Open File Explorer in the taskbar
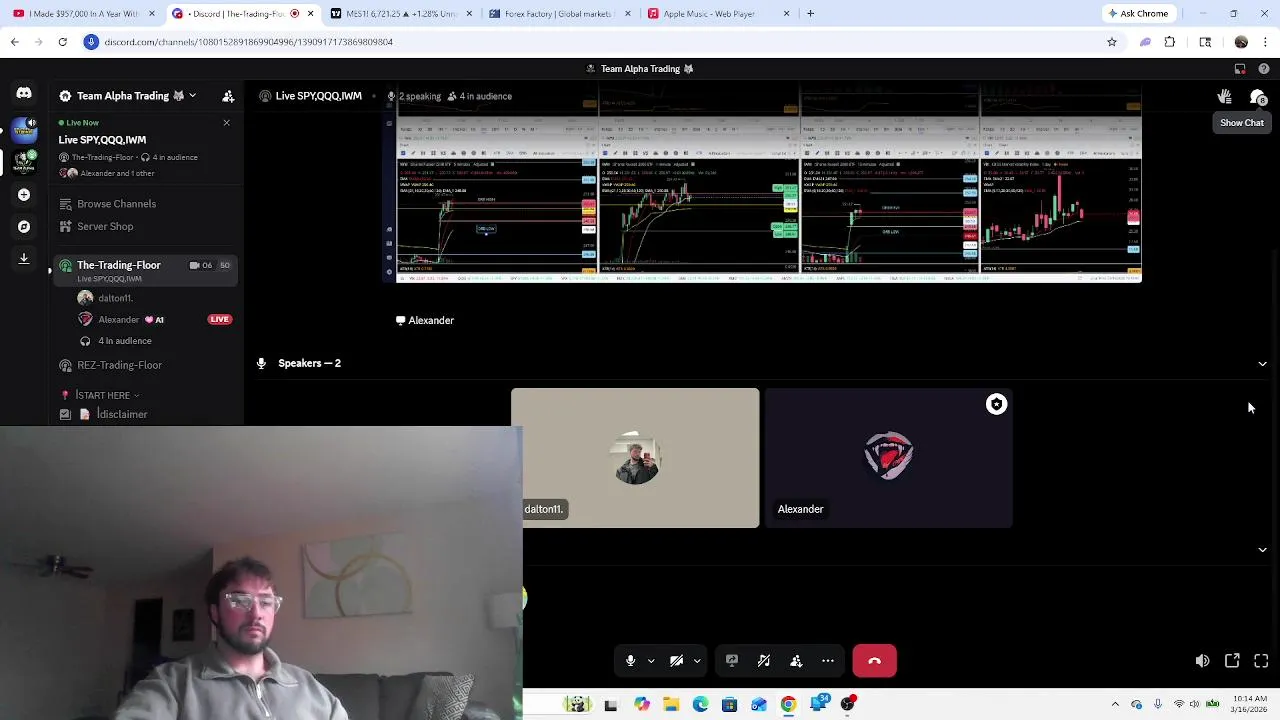The height and width of the screenshot is (720, 1280). tap(671, 704)
